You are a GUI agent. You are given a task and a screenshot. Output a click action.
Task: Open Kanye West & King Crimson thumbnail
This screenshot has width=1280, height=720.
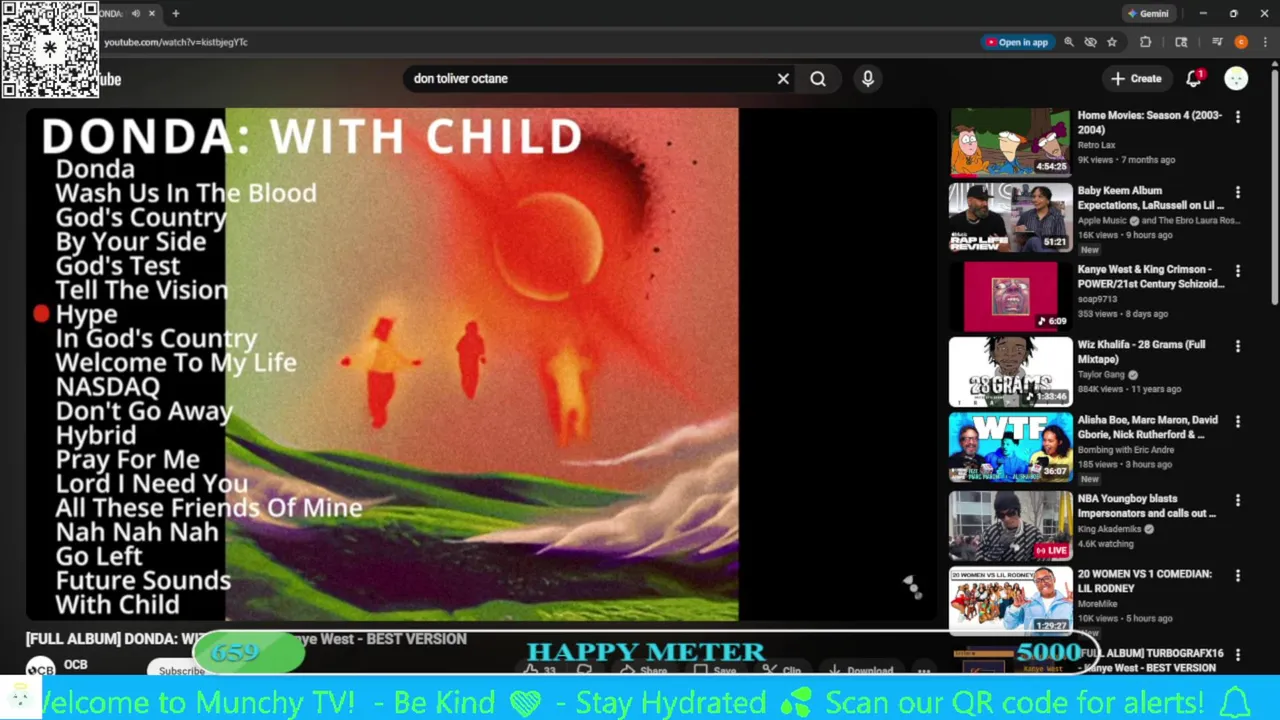pyautogui.click(x=1010, y=295)
